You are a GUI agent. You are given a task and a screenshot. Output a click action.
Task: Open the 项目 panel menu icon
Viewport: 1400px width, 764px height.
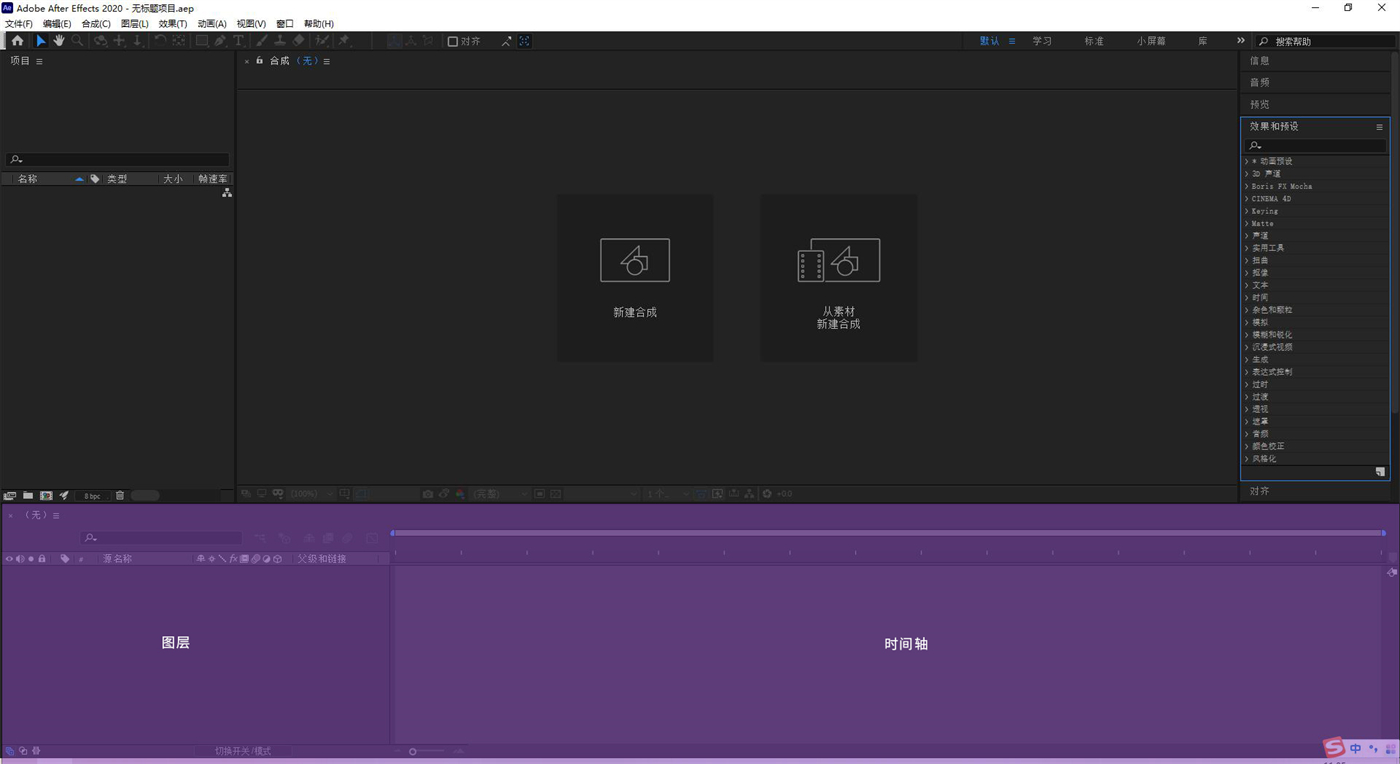point(39,61)
